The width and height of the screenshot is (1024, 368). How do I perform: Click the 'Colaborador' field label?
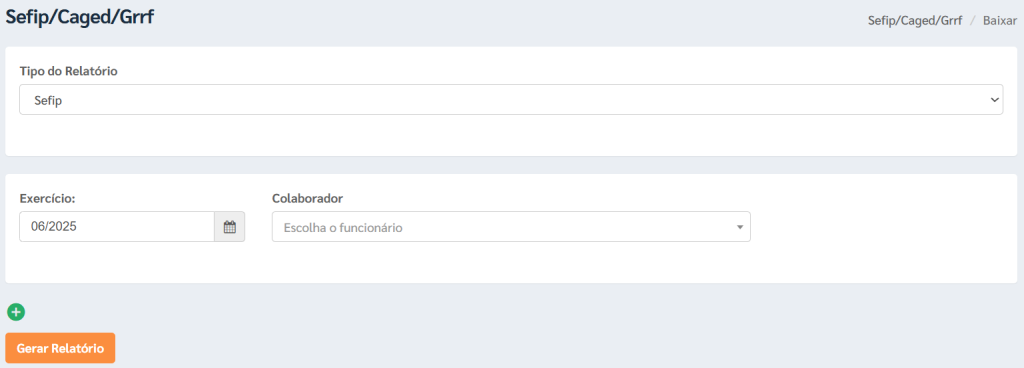coord(308,198)
